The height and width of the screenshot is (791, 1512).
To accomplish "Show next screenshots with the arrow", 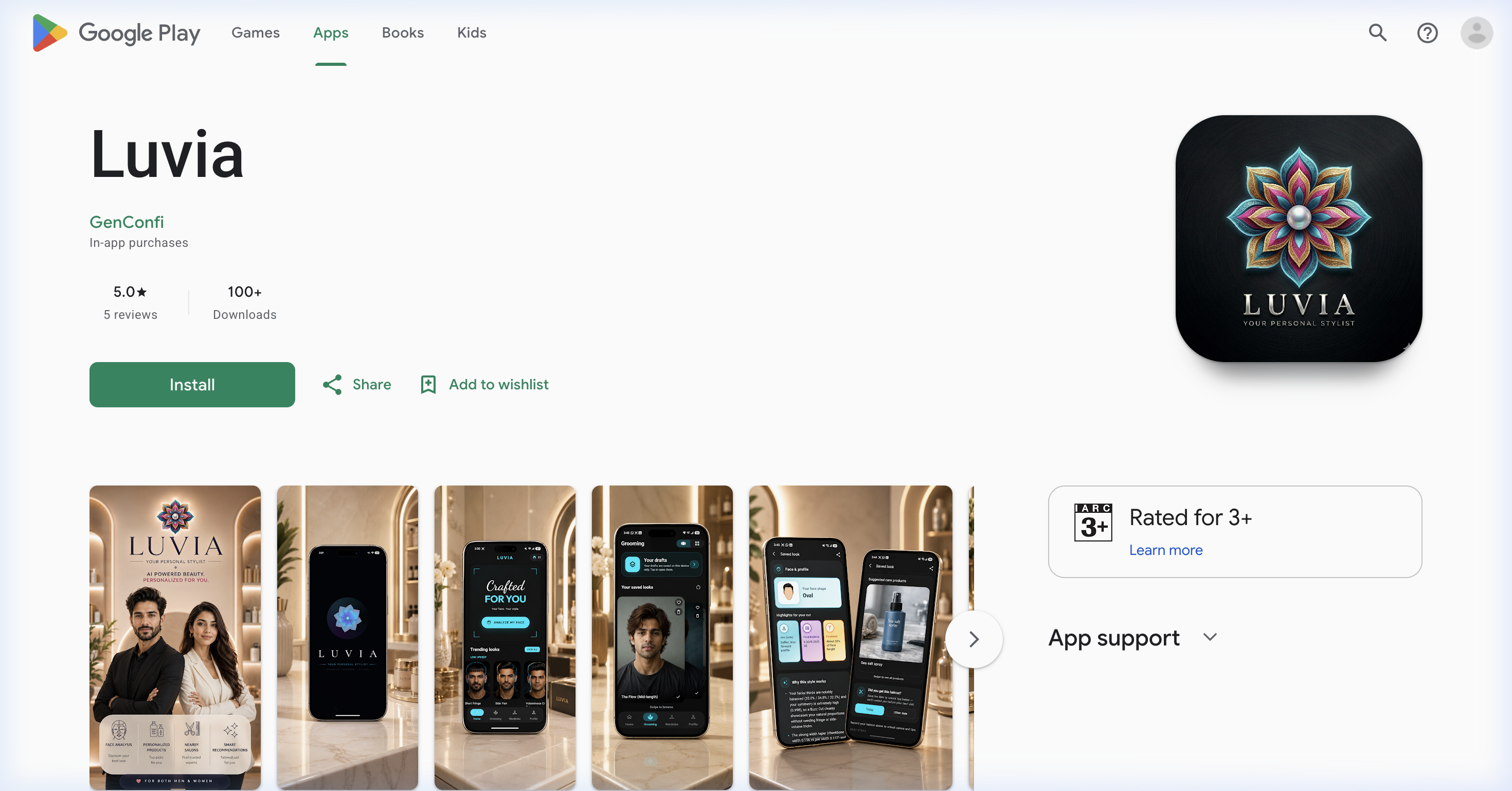I will pos(974,639).
